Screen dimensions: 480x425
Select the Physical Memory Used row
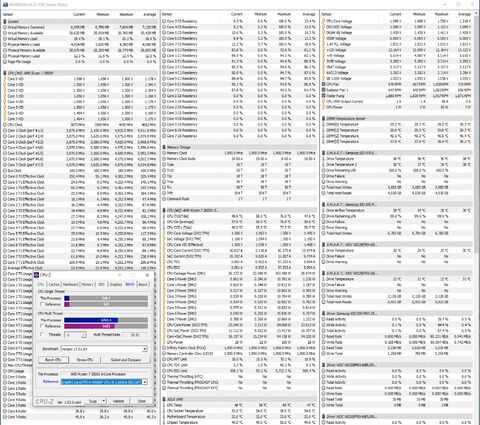79,44
